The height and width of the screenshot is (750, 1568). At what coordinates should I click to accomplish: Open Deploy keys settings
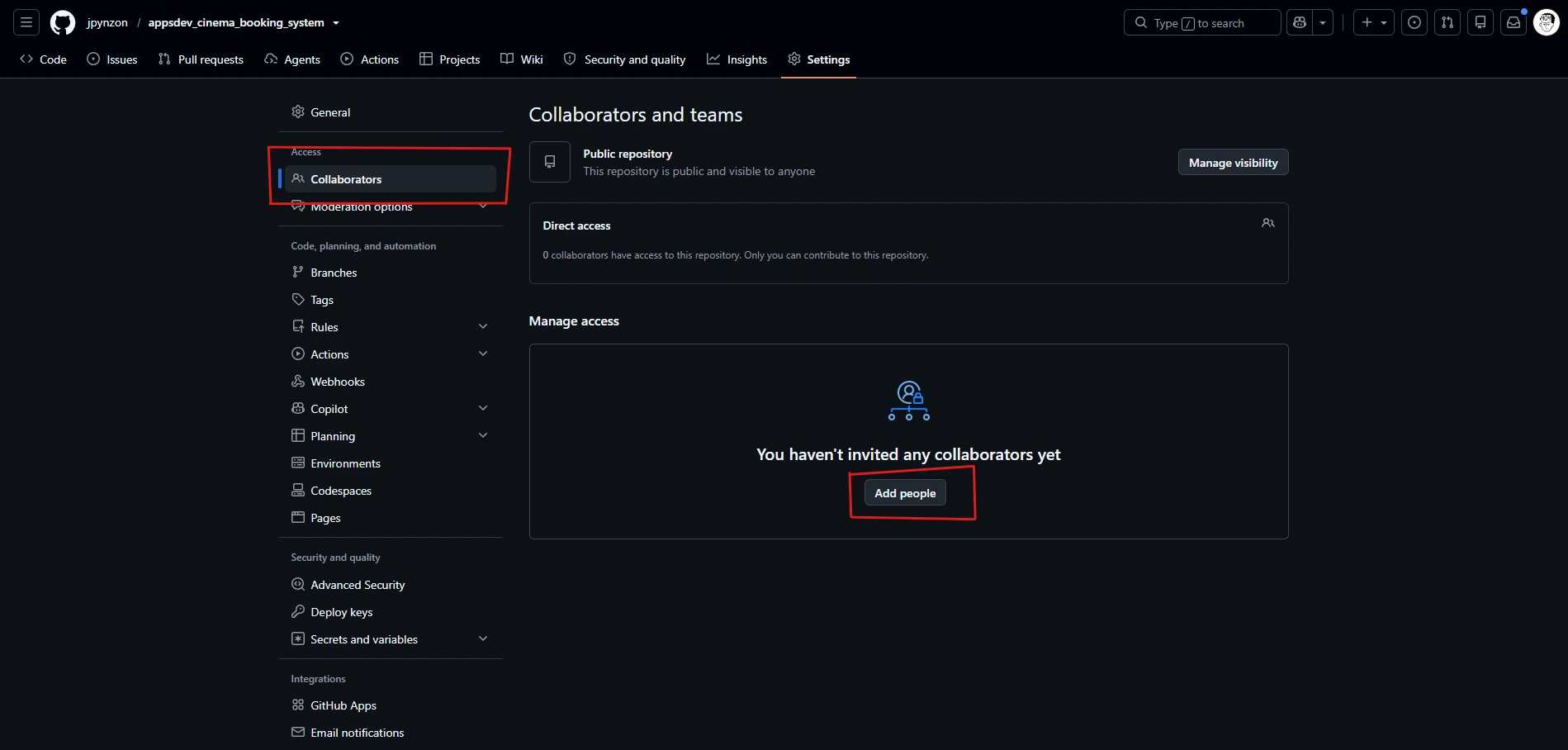pos(391,612)
